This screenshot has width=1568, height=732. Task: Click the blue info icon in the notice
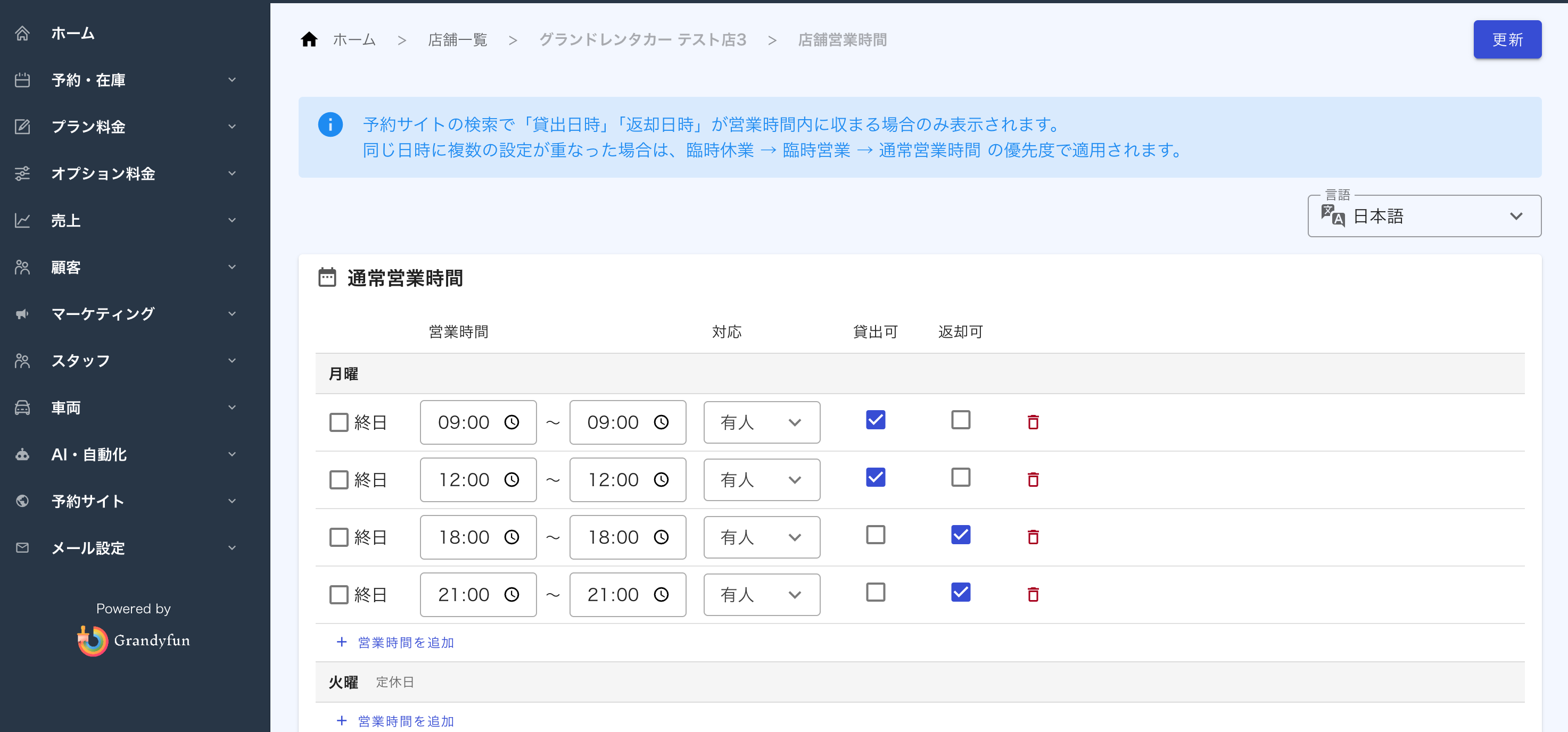(x=331, y=124)
